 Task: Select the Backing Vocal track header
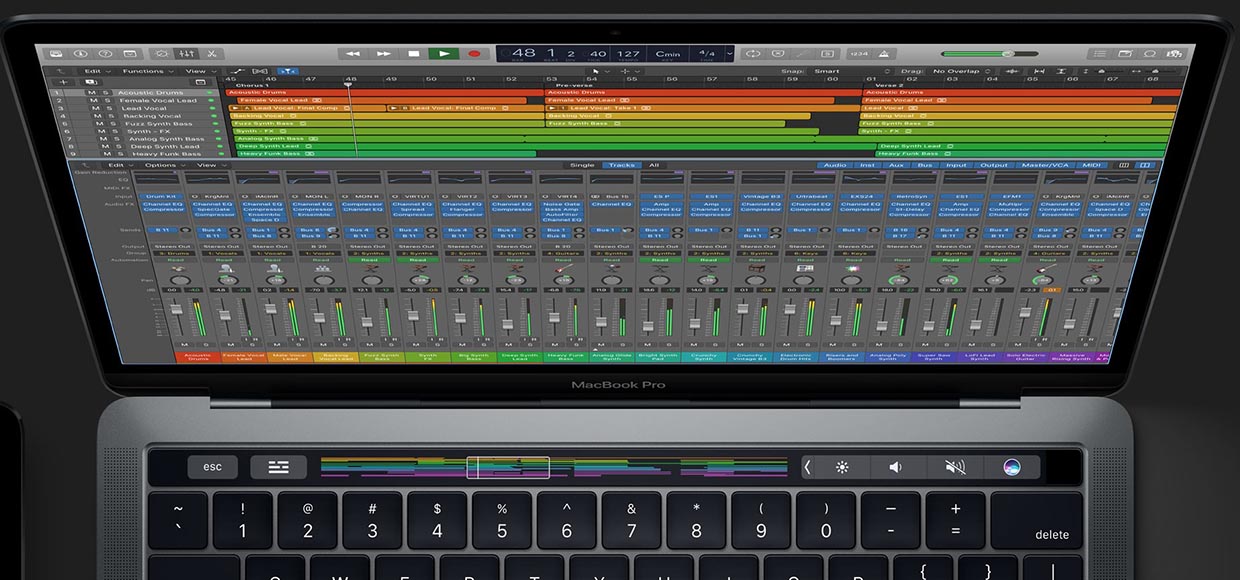point(152,116)
